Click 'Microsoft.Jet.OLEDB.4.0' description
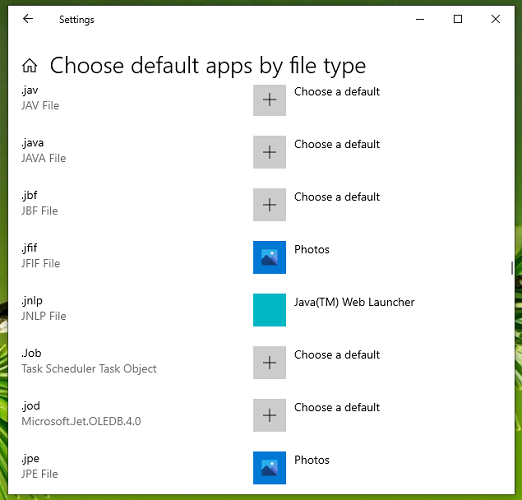522x500 pixels. (81, 421)
